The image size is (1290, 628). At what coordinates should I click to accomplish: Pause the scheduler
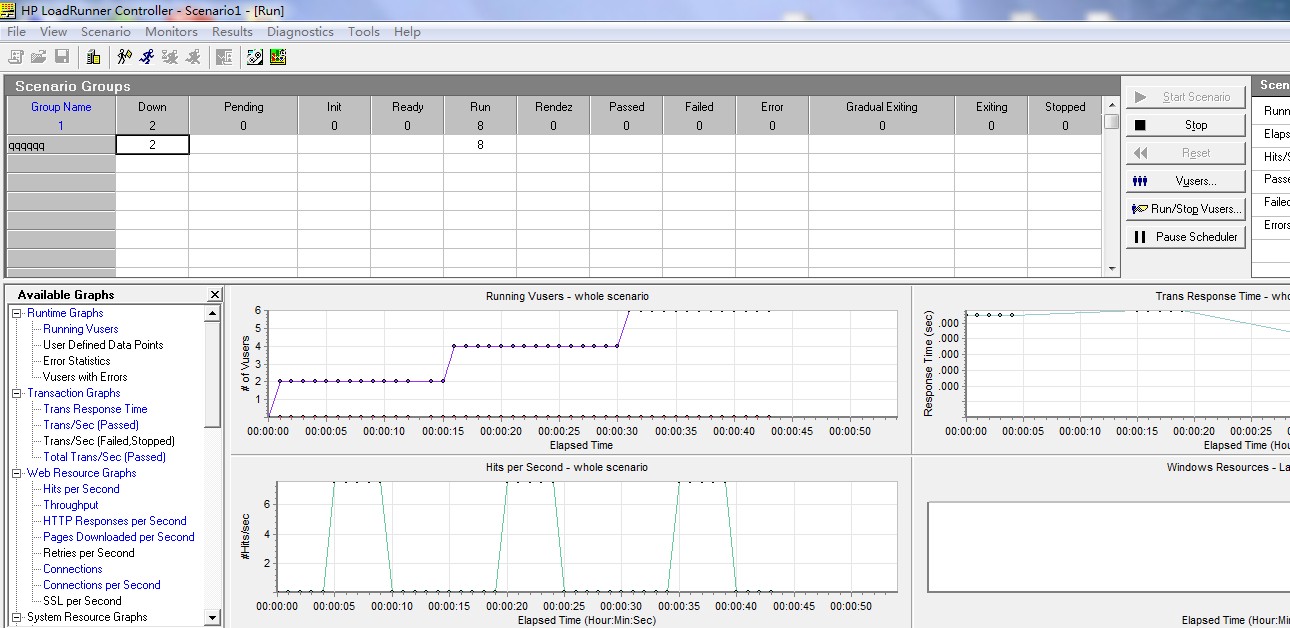pos(1186,237)
